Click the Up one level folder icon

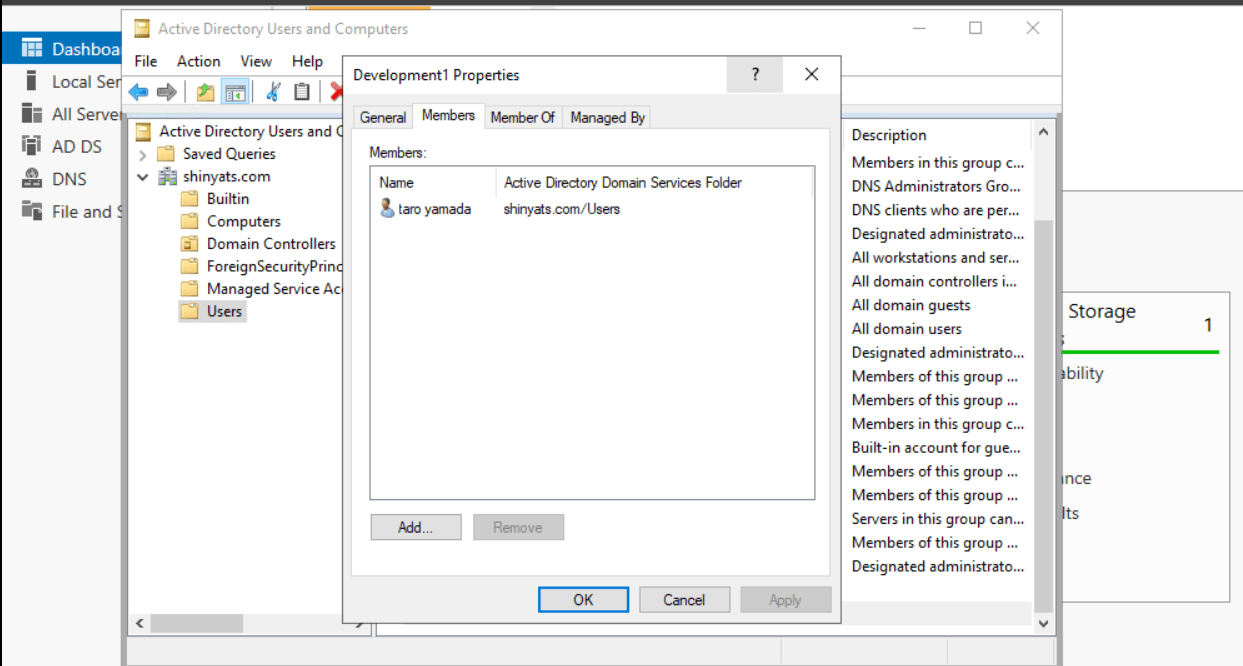coord(205,92)
